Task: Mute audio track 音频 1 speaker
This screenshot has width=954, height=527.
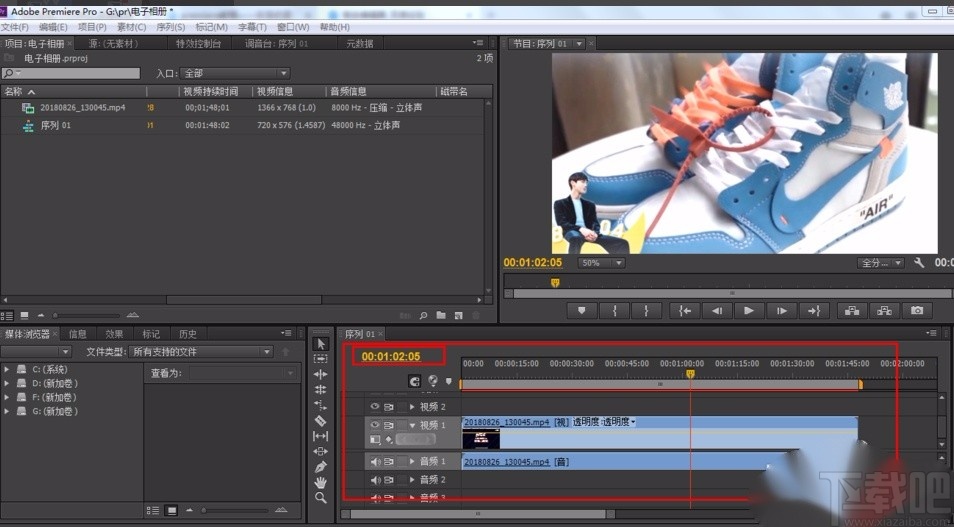Action: [375, 462]
